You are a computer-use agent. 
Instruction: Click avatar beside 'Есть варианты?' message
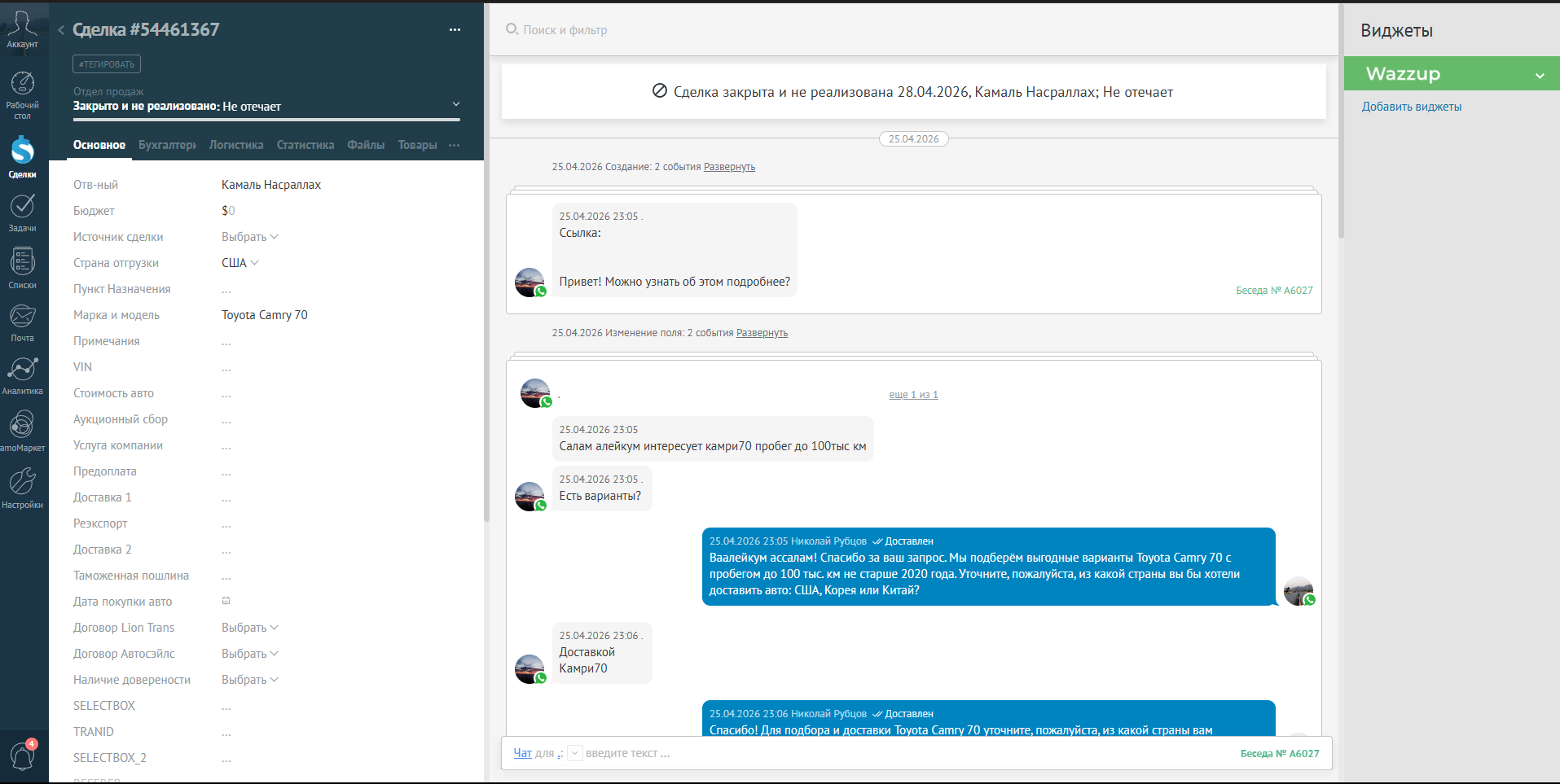[530, 497]
